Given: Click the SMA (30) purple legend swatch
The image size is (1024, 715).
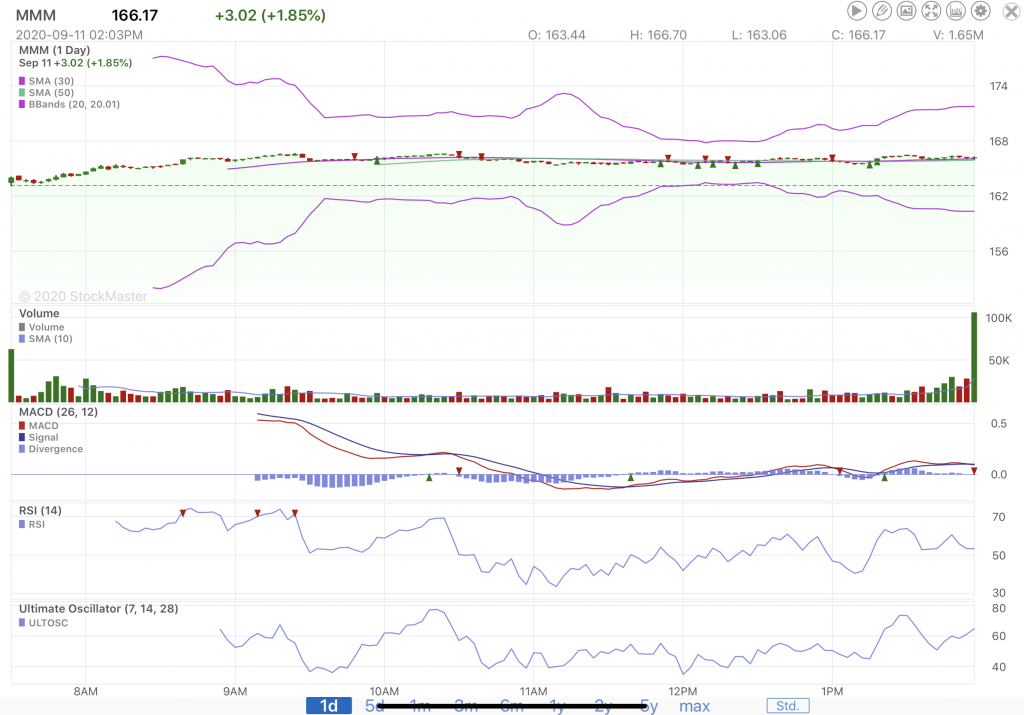Looking at the screenshot, I should point(23,80).
